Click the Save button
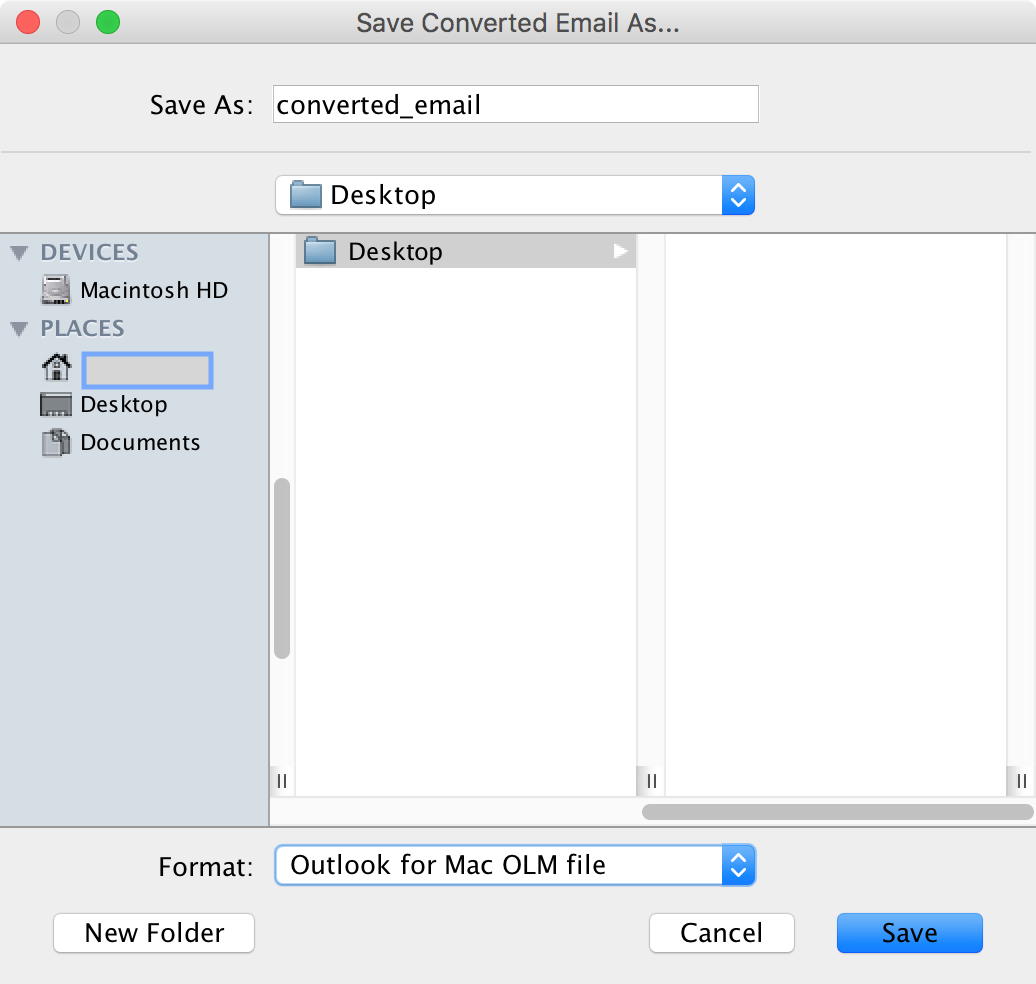 tap(909, 933)
